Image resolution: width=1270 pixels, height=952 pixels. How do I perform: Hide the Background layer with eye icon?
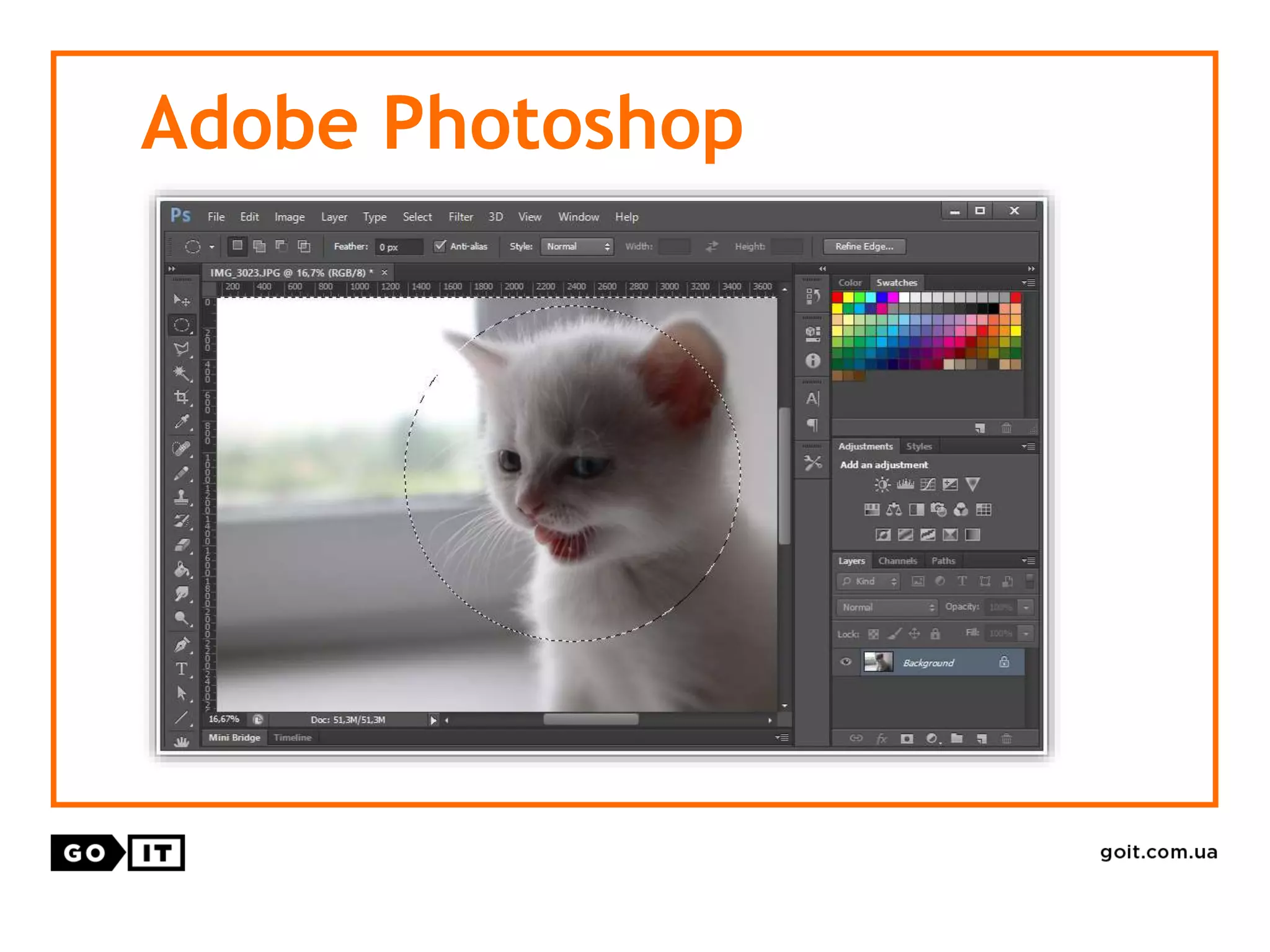coord(845,662)
